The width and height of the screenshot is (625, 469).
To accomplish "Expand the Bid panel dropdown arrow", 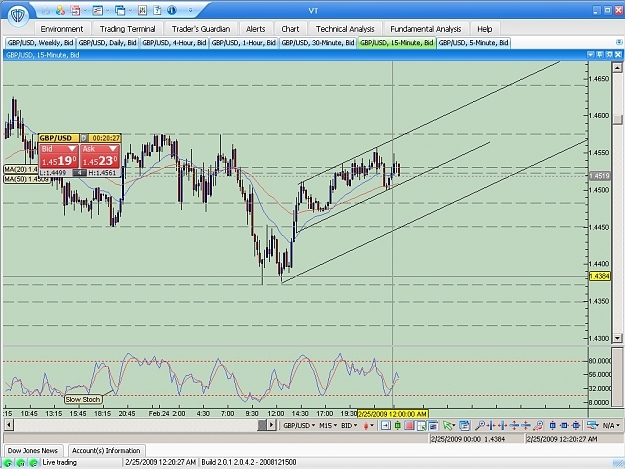I will point(72,149).
